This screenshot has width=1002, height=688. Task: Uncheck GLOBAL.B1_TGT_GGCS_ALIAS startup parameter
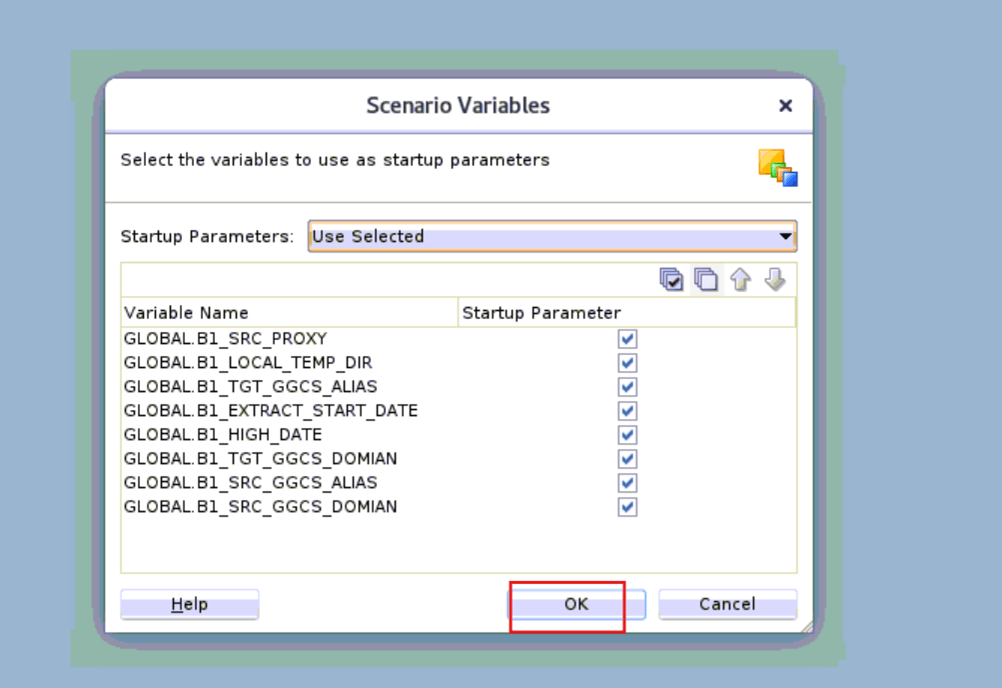pyautogui.click(x=627, y=386)
